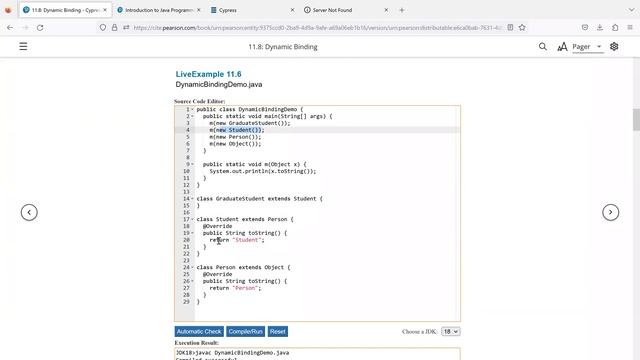This screenshot has width=640, height=360.
Task: Click the LiveExample 11.6 heading link
Action: (x=208, y=74)
